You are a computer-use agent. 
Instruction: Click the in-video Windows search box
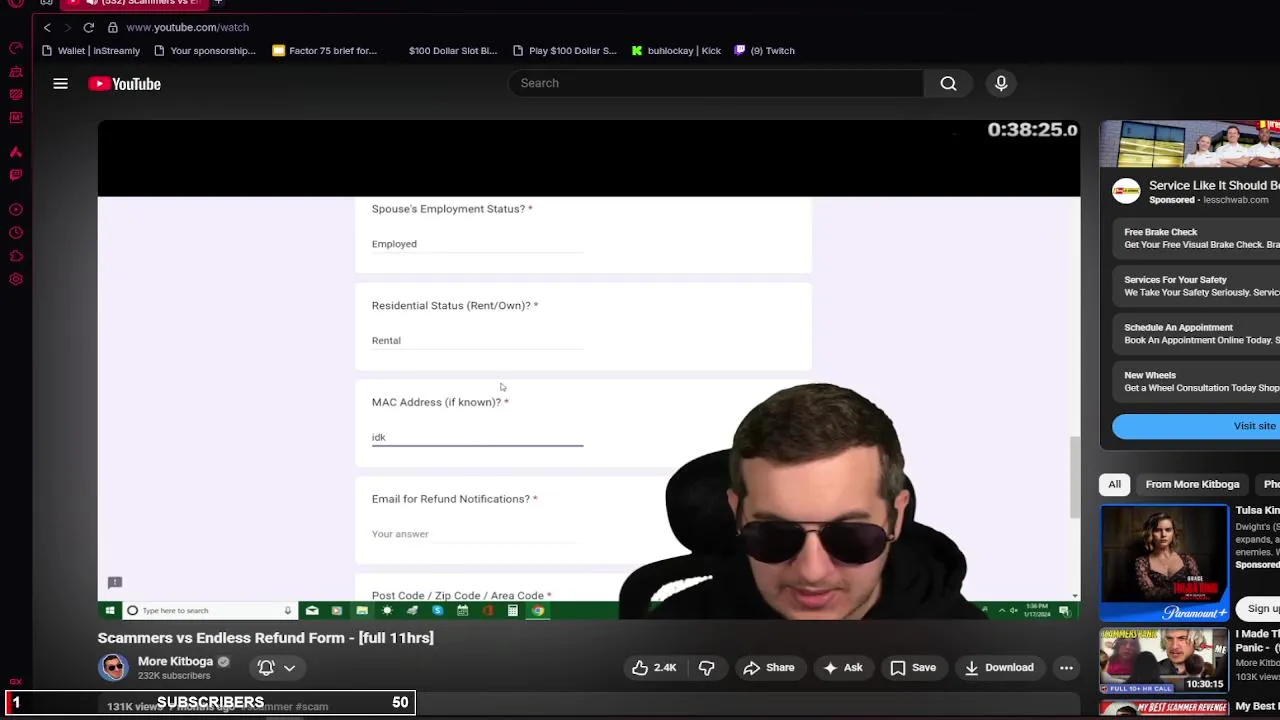(208, 610)
